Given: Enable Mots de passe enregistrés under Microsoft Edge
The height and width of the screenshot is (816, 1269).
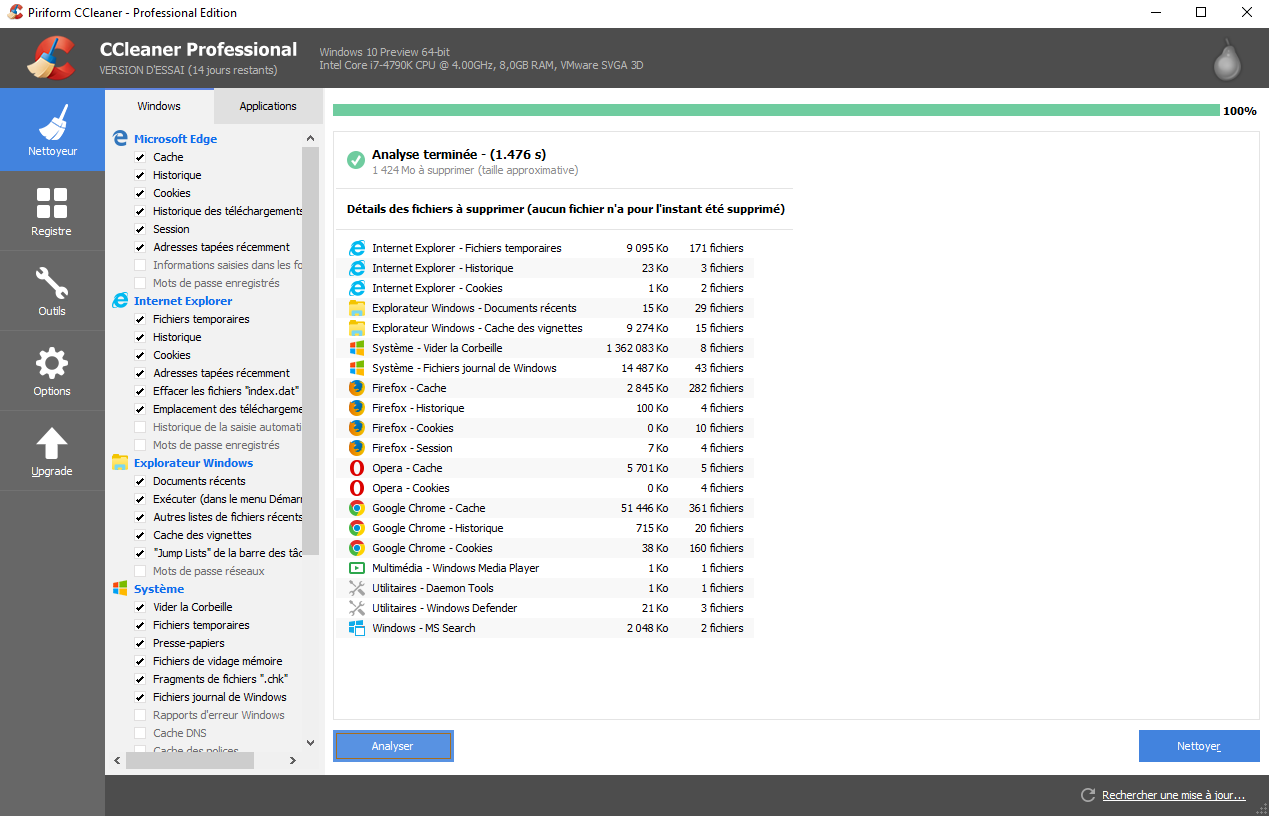Looking at the screenshot, I should pyautogui.click(x=141, y=283).
